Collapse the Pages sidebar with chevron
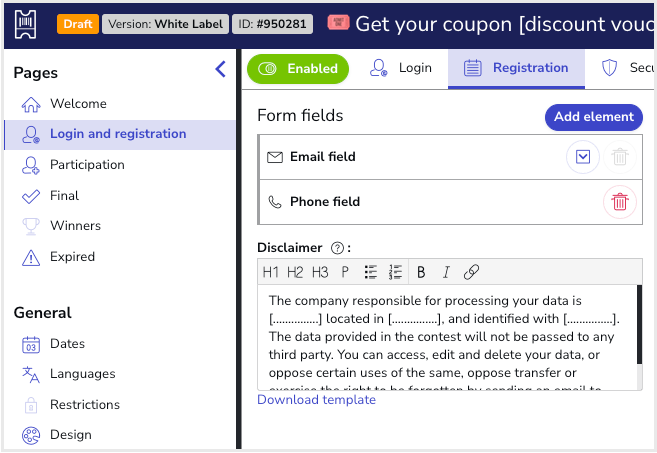 (x=221, y=69)
